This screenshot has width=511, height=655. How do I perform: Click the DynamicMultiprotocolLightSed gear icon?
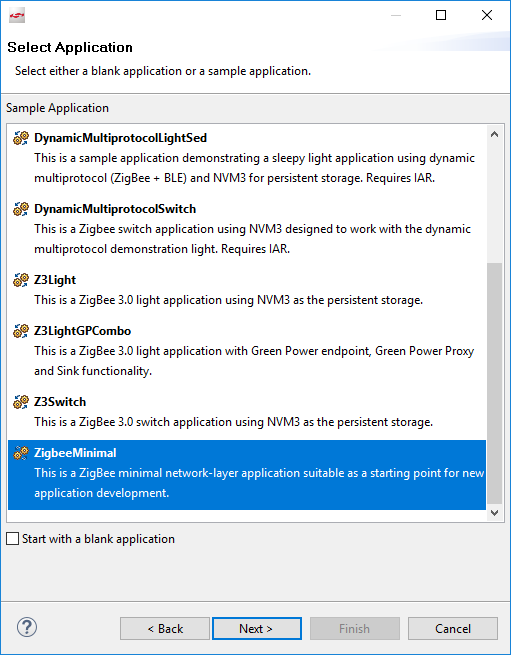coord(20,137)
